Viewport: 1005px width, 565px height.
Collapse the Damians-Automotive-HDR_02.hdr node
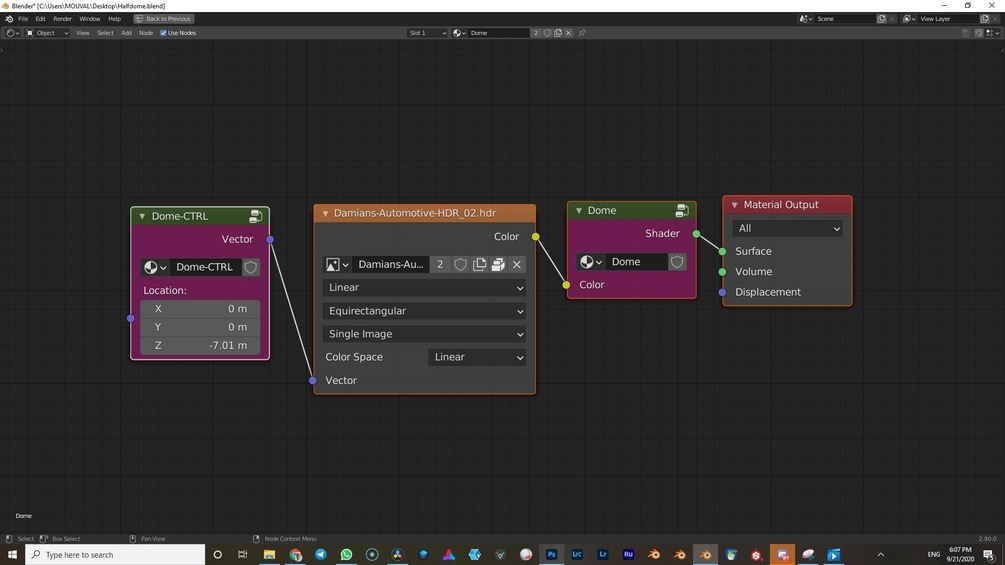(326, 213)
